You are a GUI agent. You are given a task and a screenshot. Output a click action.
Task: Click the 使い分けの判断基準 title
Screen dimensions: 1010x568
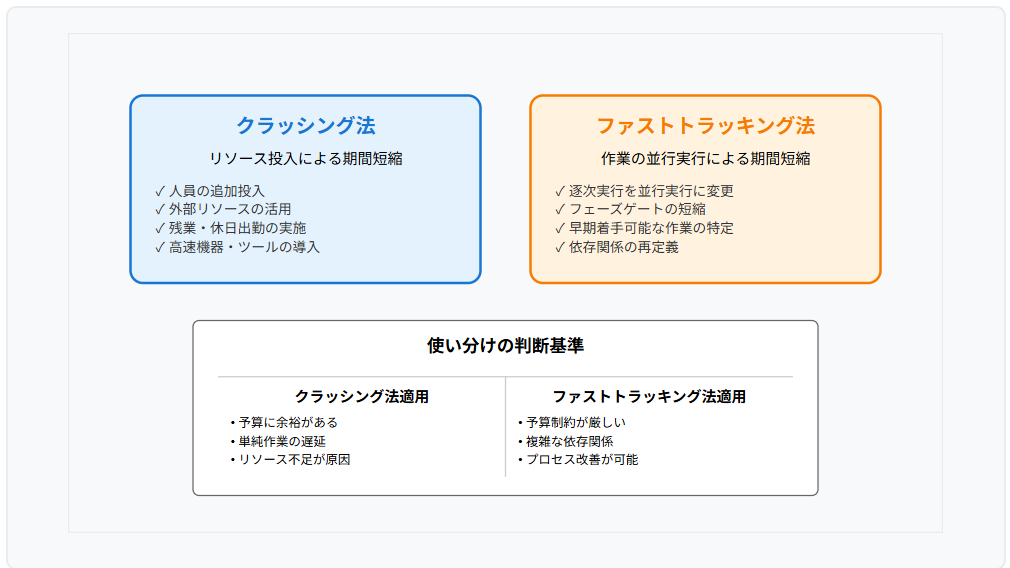505,346
